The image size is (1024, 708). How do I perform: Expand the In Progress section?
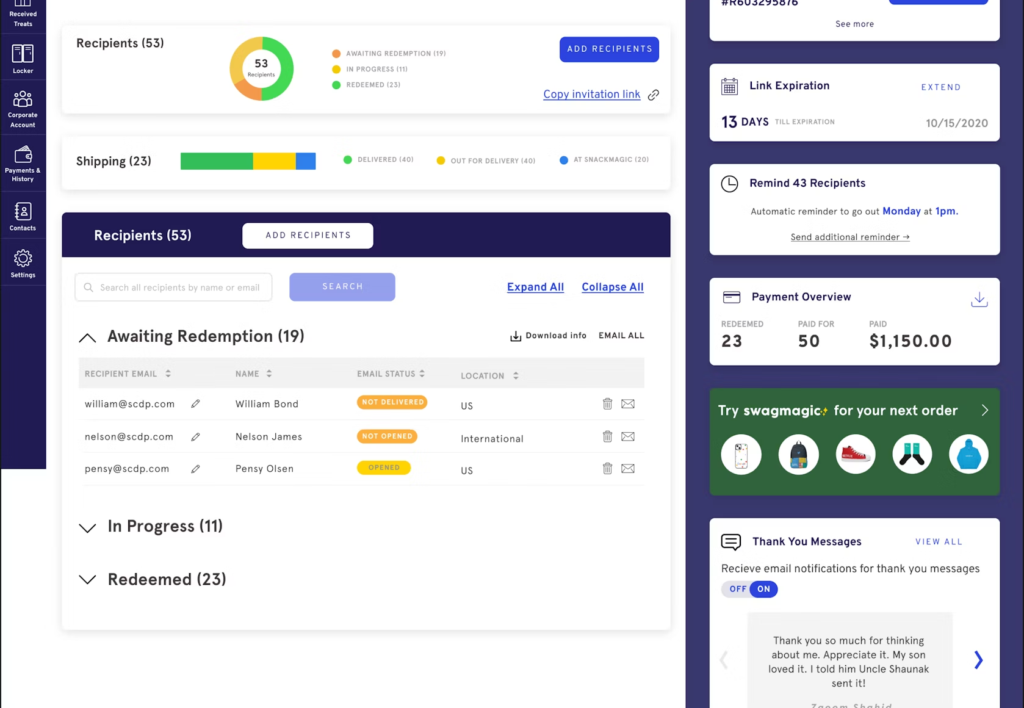88,527
